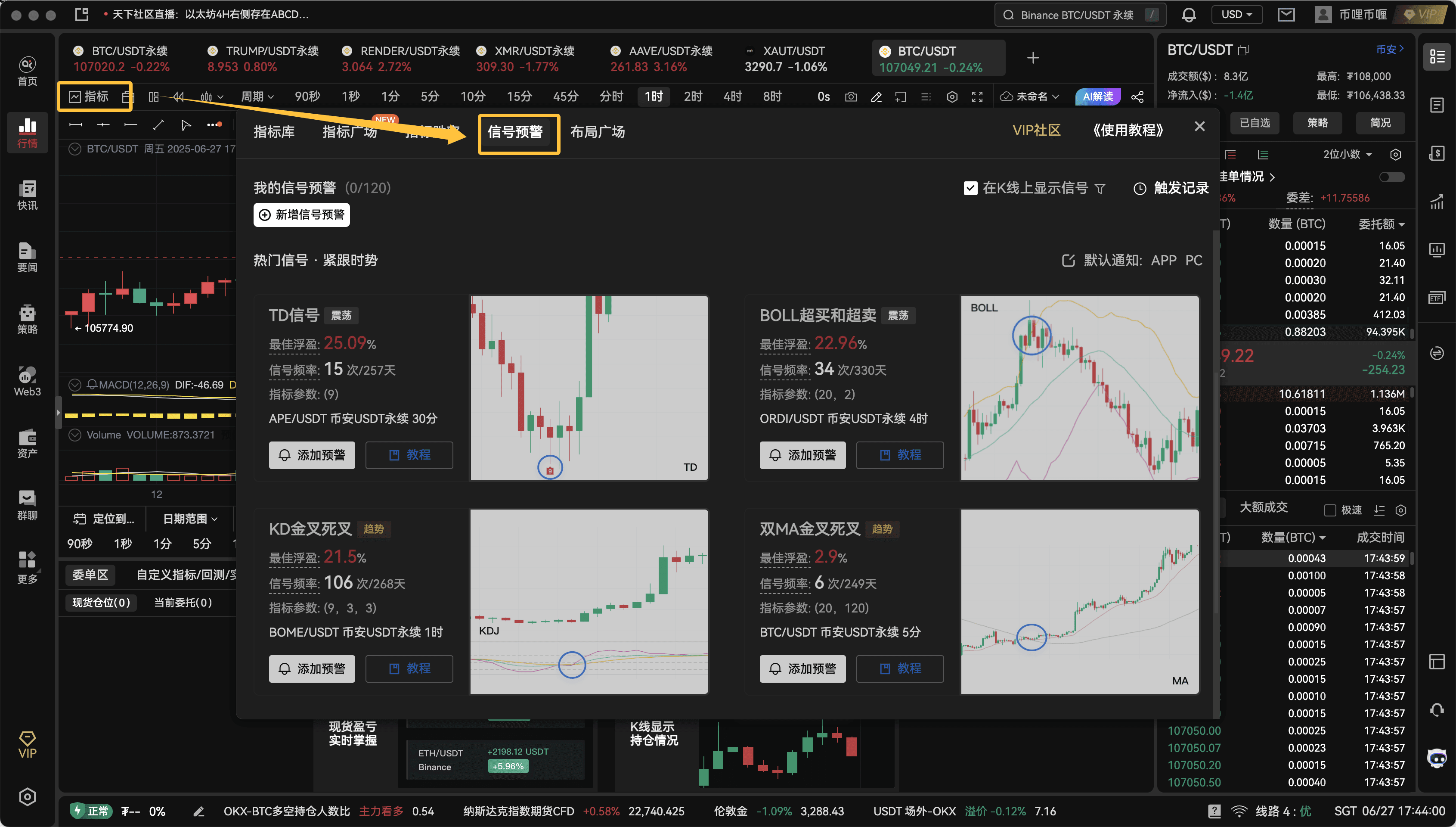1456x827 pixels.
Task: Select the 4时 timeframe tab
Action: tap(732, 96)
